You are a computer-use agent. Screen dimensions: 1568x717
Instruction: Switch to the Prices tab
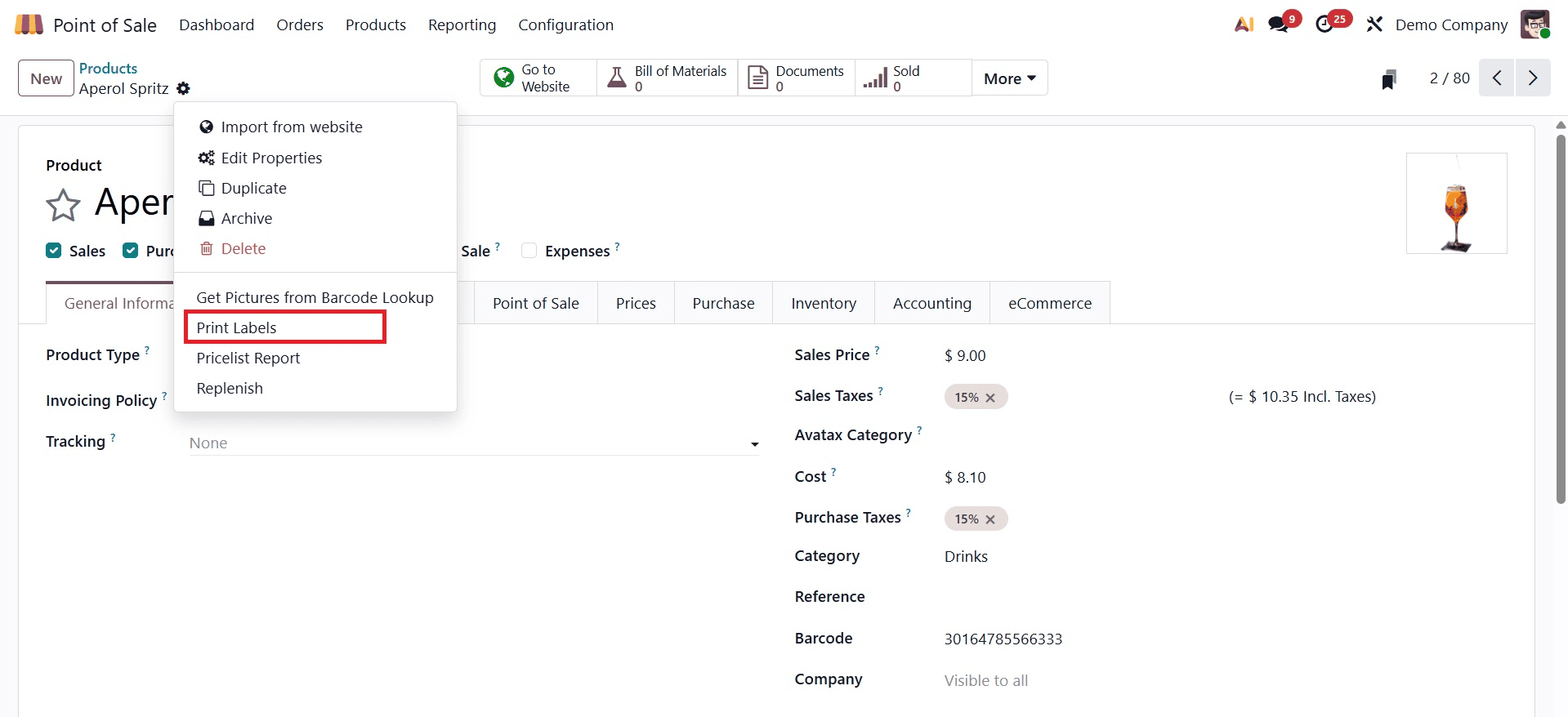(x=636, y=303)
